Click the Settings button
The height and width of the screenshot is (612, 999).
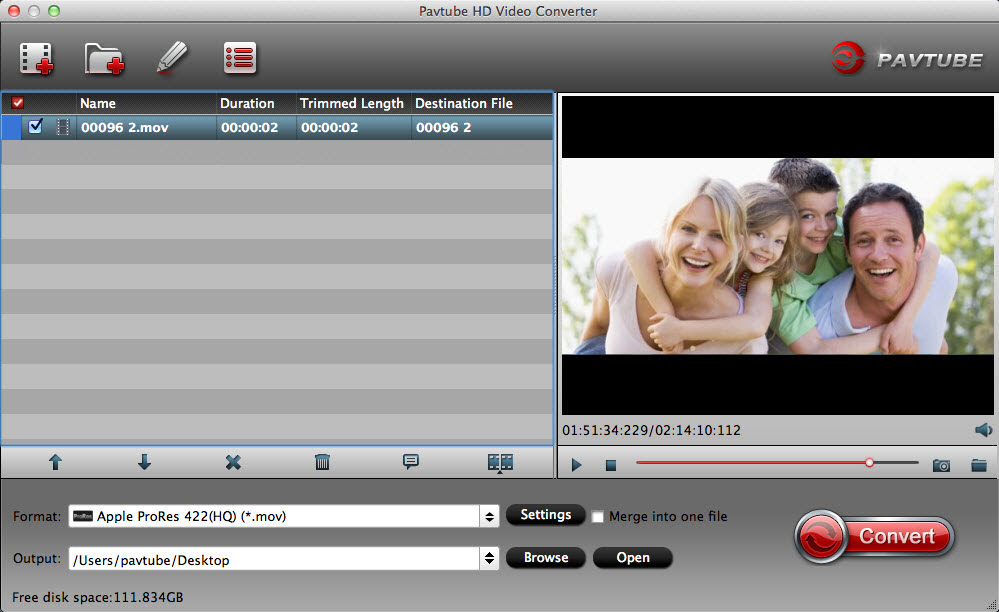545,515
